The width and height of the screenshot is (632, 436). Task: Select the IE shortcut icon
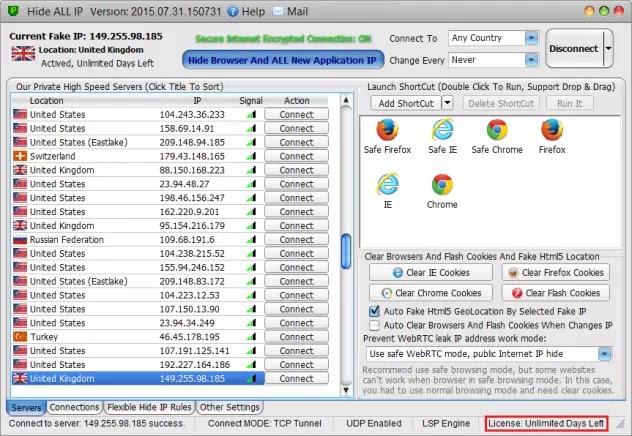[387, 185]
